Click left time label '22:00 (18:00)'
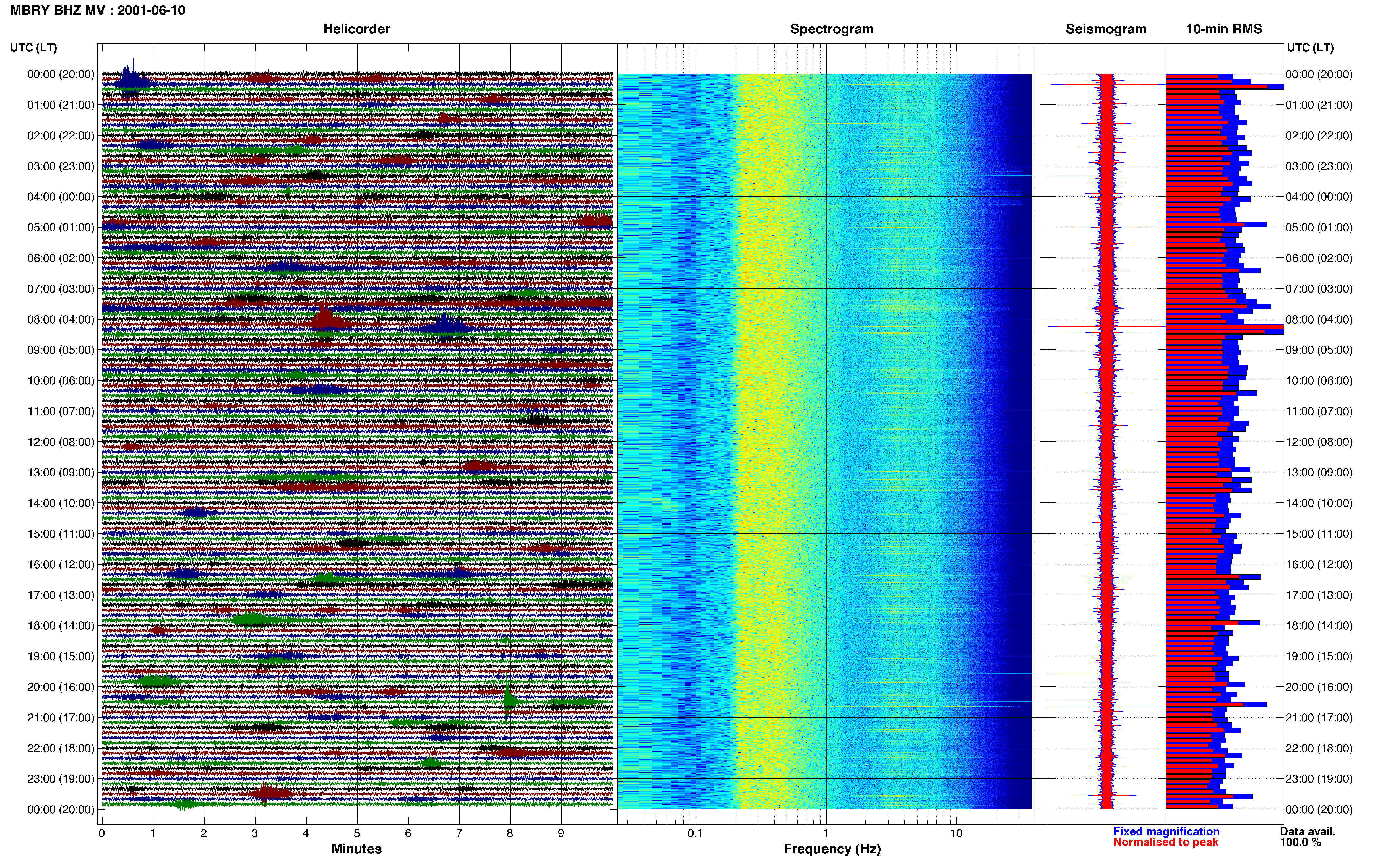 (x=60, y=749)
